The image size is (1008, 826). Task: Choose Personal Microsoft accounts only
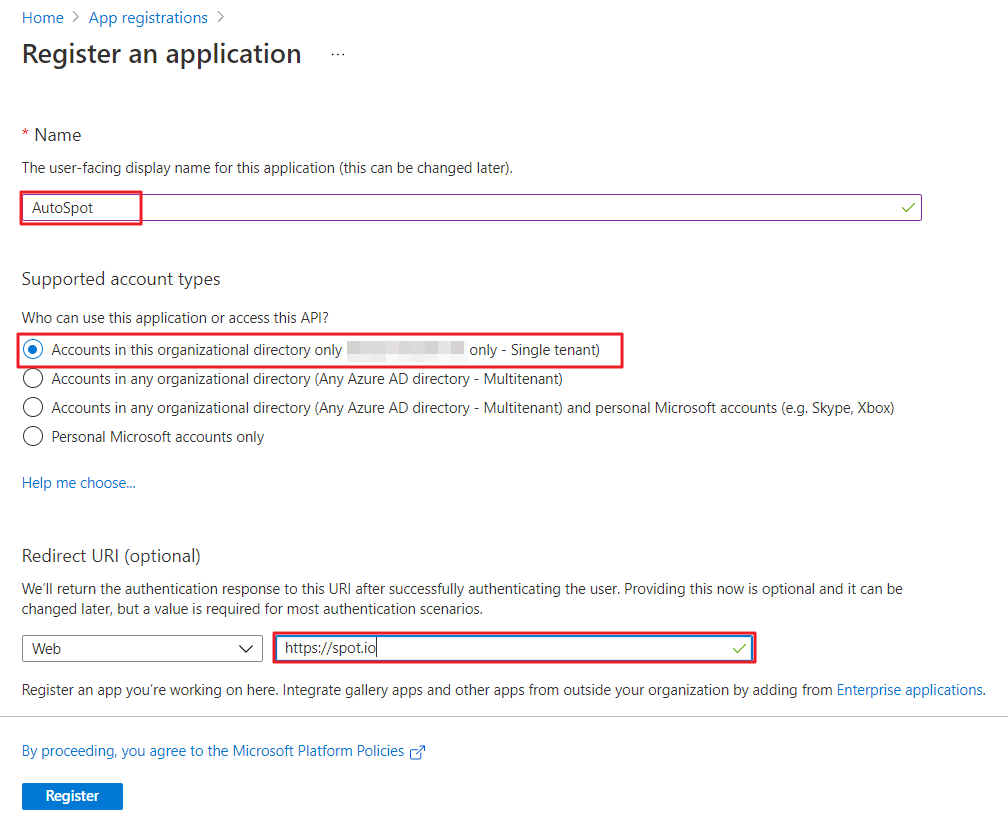click(34, 436)
